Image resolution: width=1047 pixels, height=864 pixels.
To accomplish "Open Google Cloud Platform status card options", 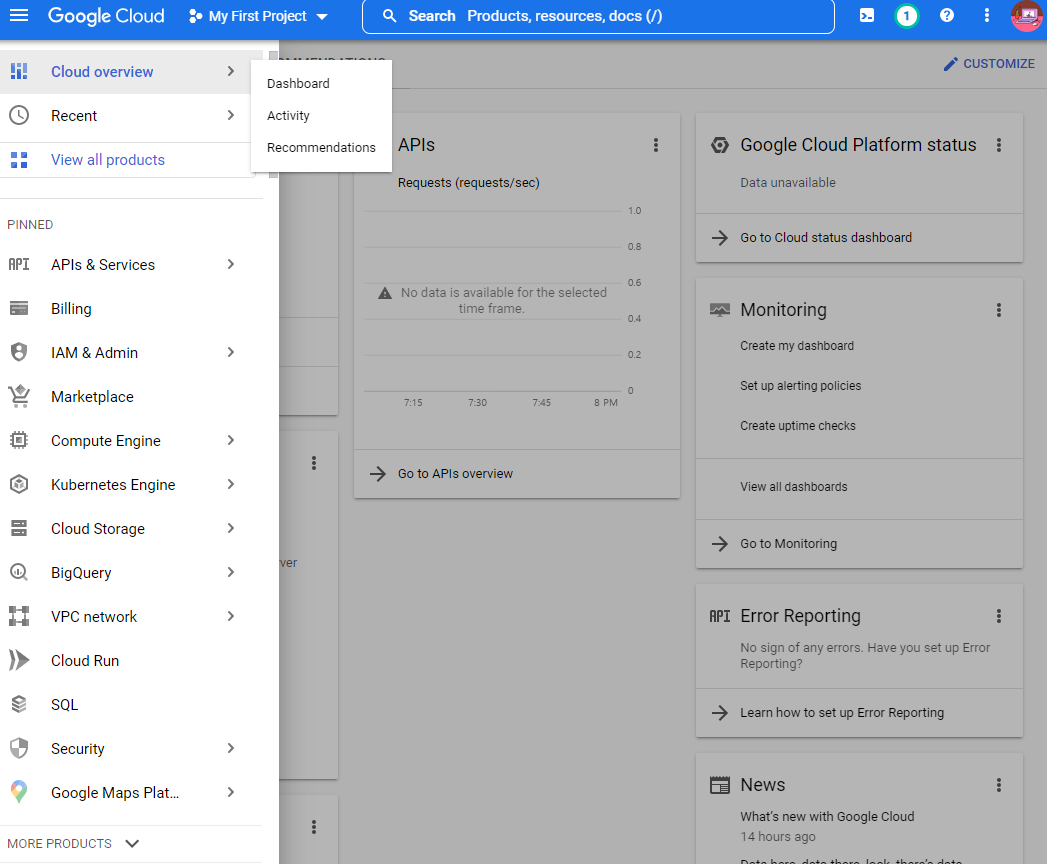I will (999, 145).
